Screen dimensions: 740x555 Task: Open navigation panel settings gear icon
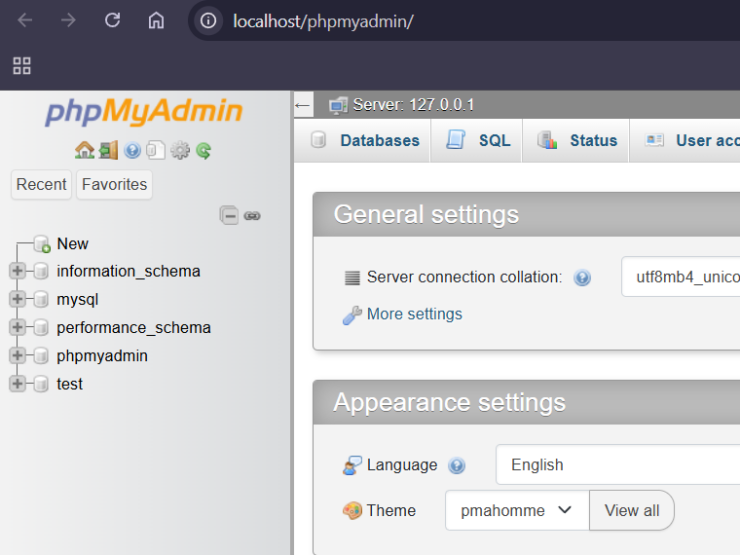180,151
